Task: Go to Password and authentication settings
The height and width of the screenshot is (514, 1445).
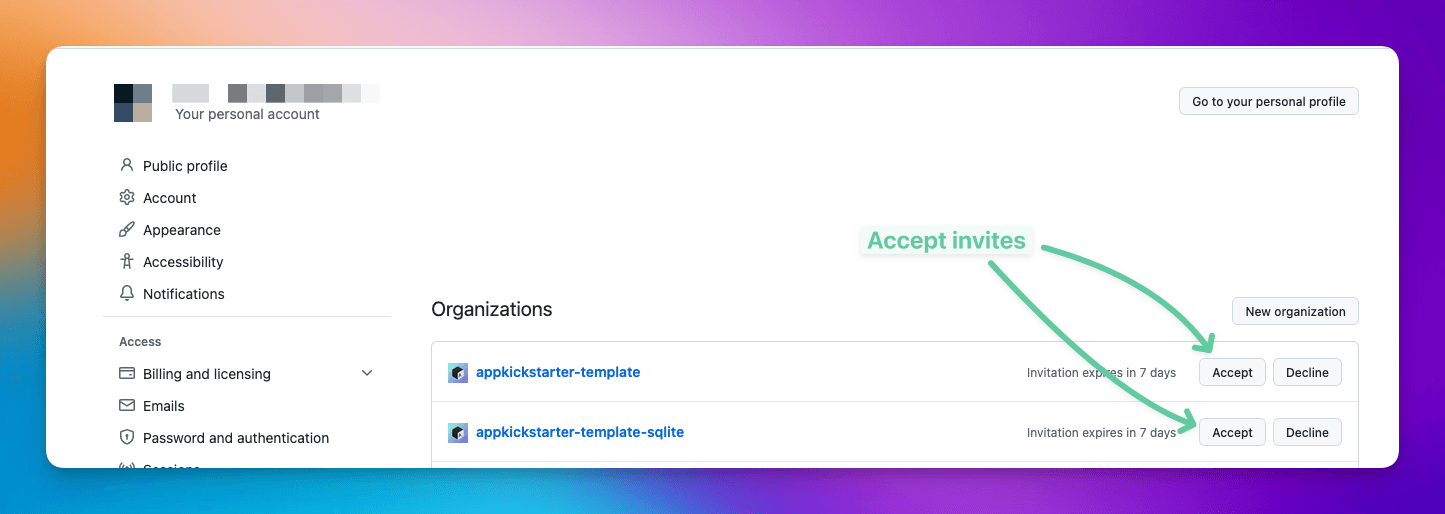Action: click(236, 438)
